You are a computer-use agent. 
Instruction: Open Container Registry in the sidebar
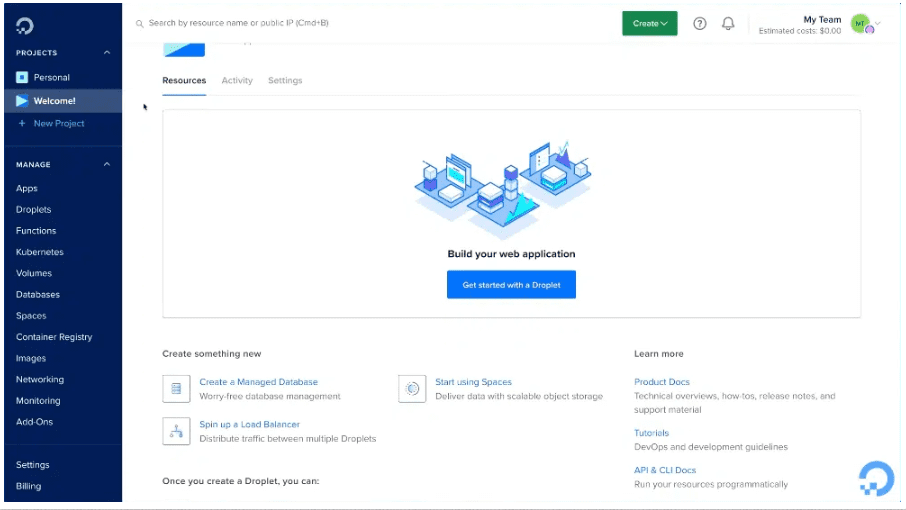[54, 337]
